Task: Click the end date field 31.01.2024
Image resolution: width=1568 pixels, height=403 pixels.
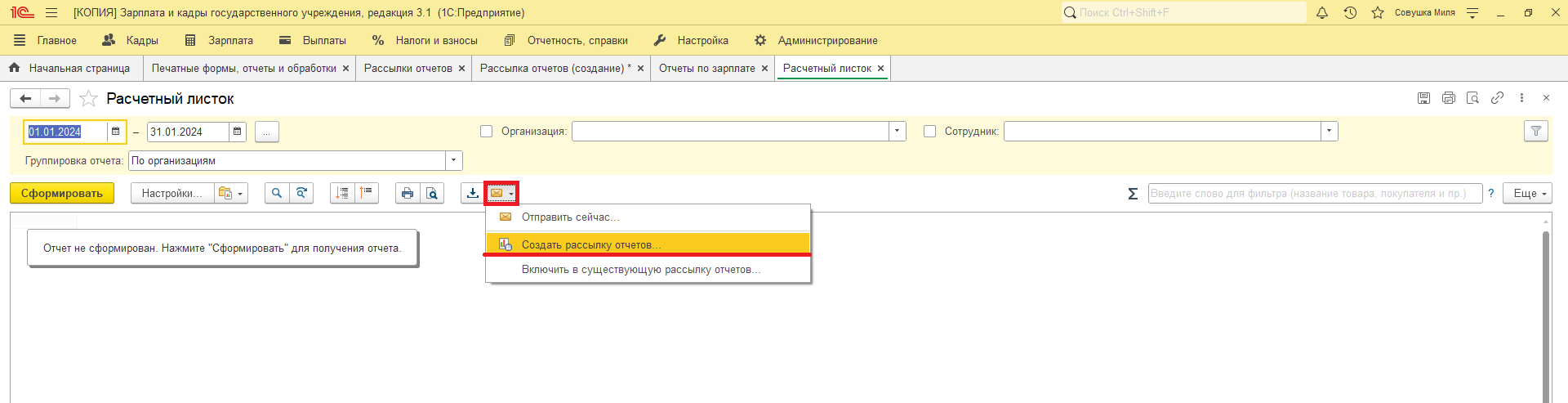Action: [x=188, y=132]
